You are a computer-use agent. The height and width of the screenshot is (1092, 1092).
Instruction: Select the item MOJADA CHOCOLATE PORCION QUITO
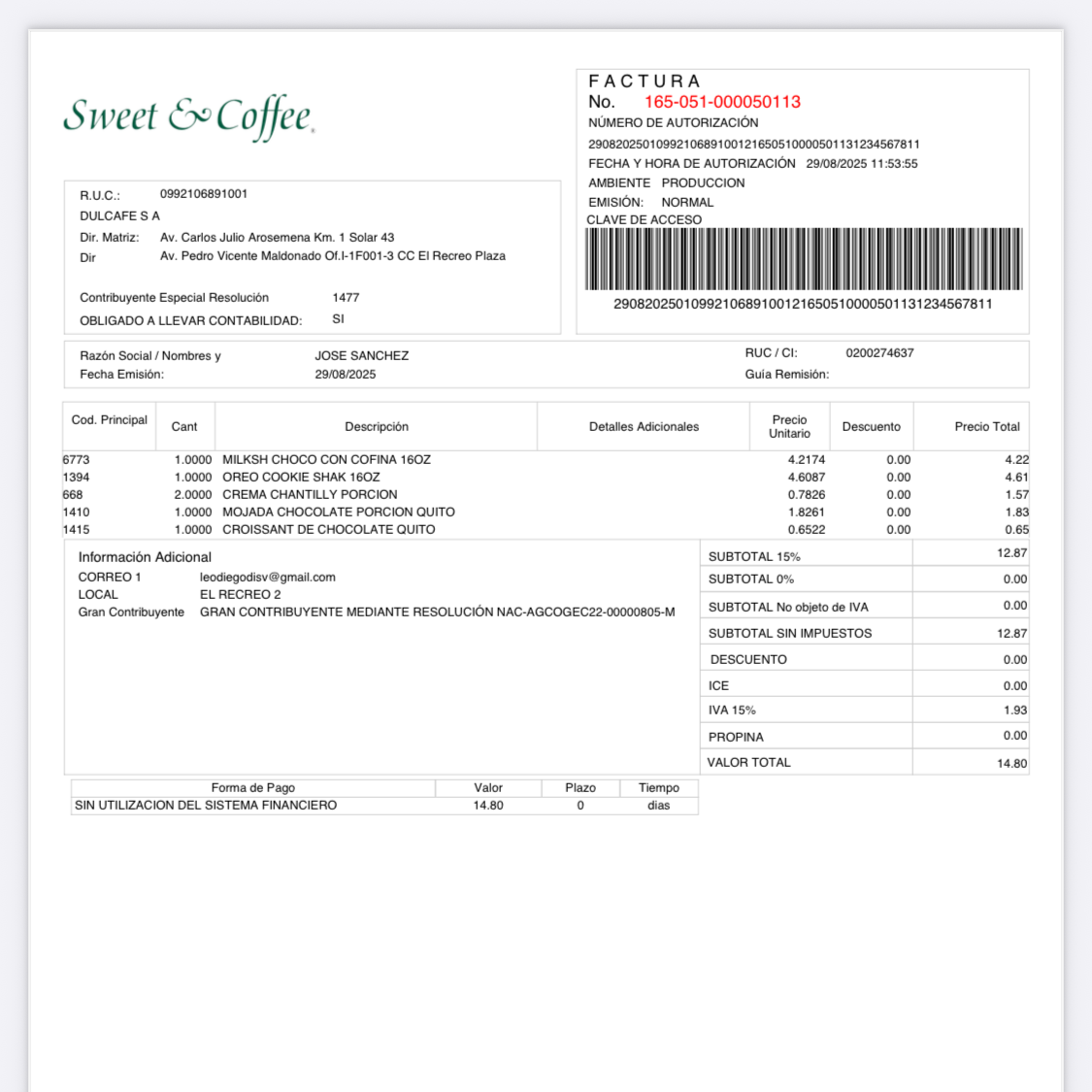pos(339,512)
